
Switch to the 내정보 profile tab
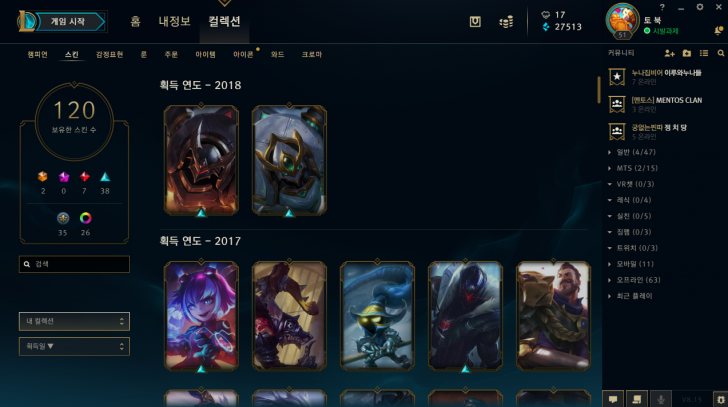point(175,21)
